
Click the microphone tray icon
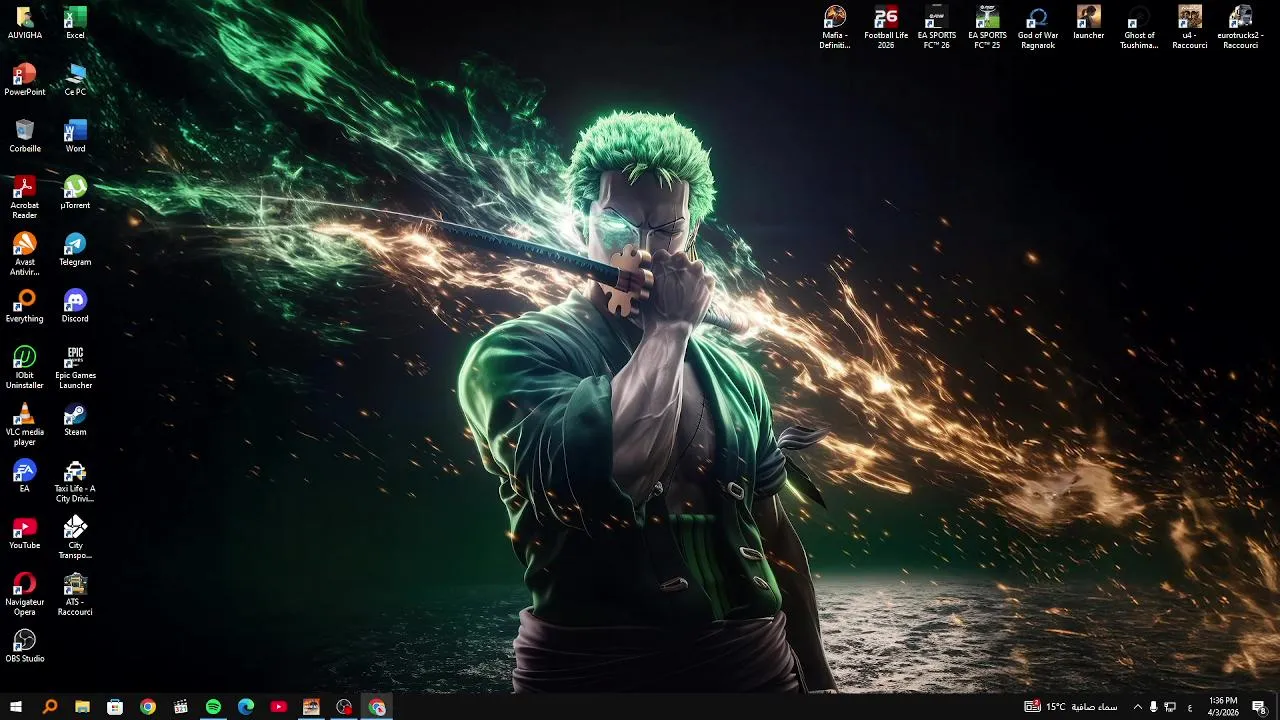pyautogui.click(x=1153, y=707)
